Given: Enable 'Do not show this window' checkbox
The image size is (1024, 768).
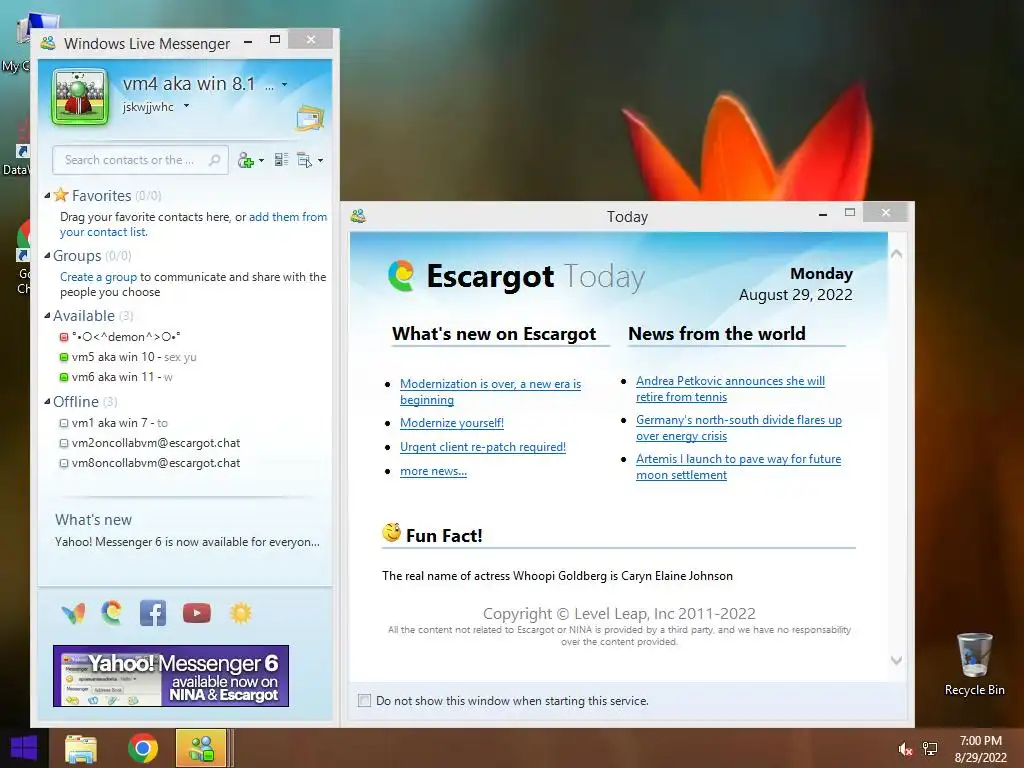Looking at the screenshot, I should pyautogui.click(x=364, y=701).
